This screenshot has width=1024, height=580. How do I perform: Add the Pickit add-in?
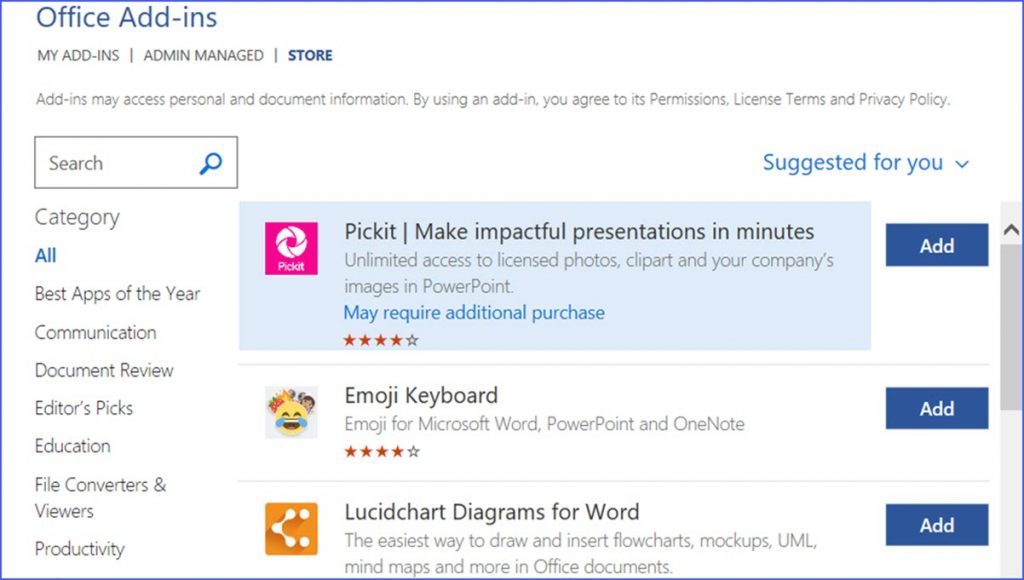click(x=936, y=244)
